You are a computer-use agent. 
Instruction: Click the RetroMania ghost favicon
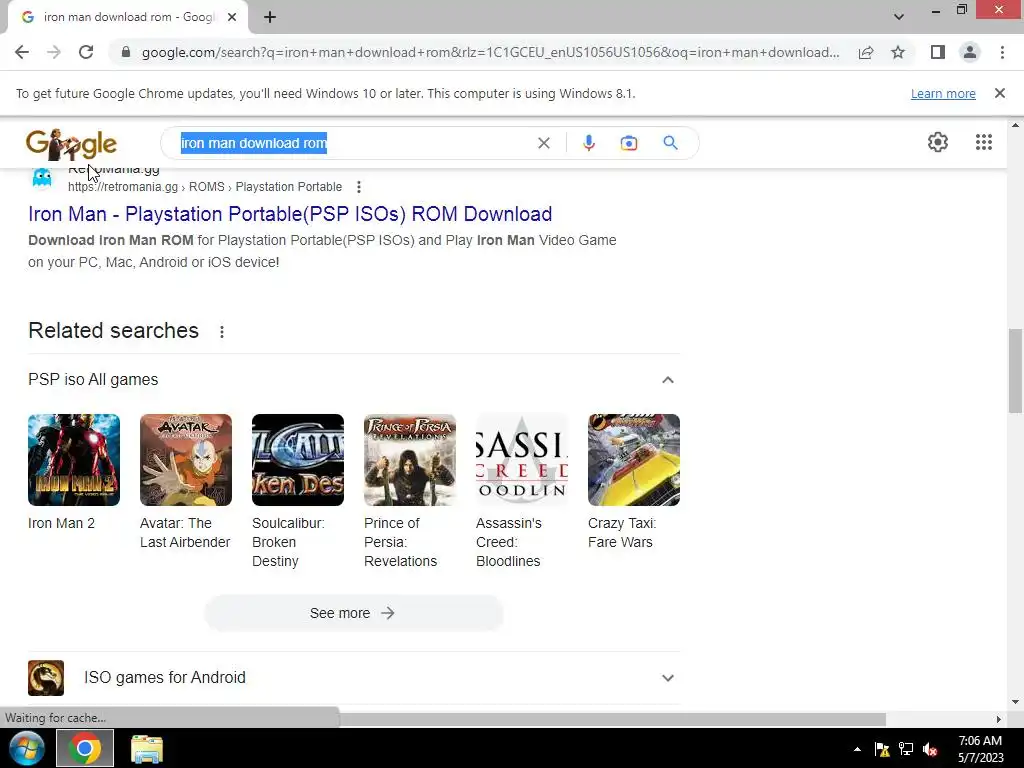click(x=42, y=178)
